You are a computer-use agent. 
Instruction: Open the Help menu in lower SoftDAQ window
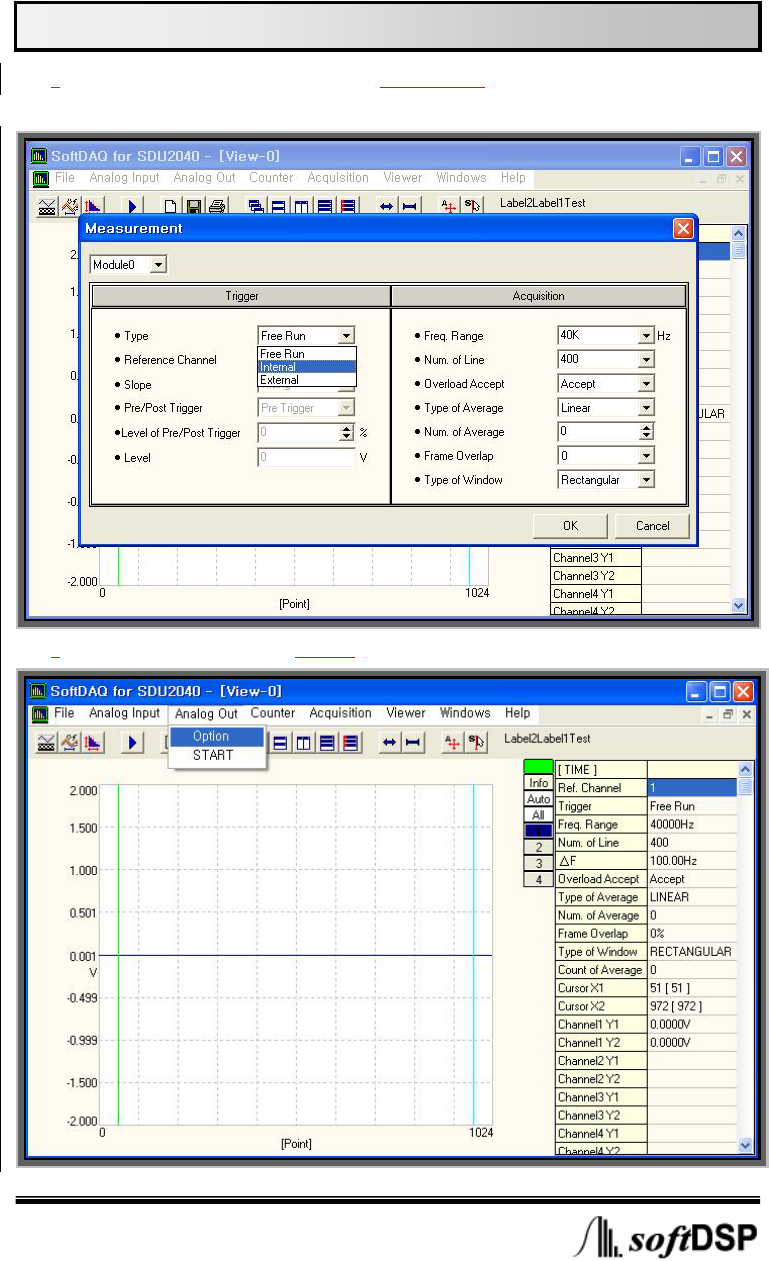517,714
